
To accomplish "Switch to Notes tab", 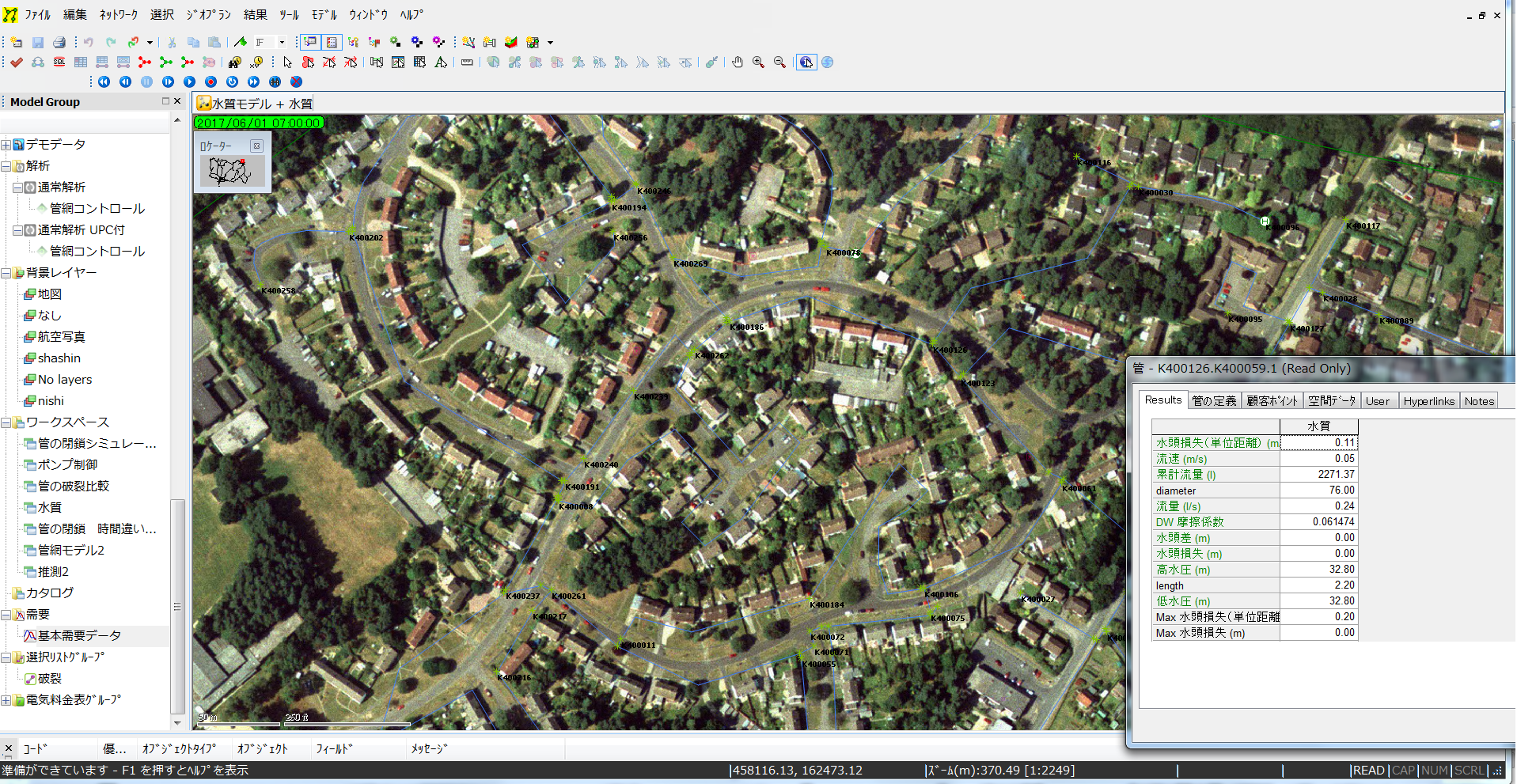I will click(x=1479, y=401).
